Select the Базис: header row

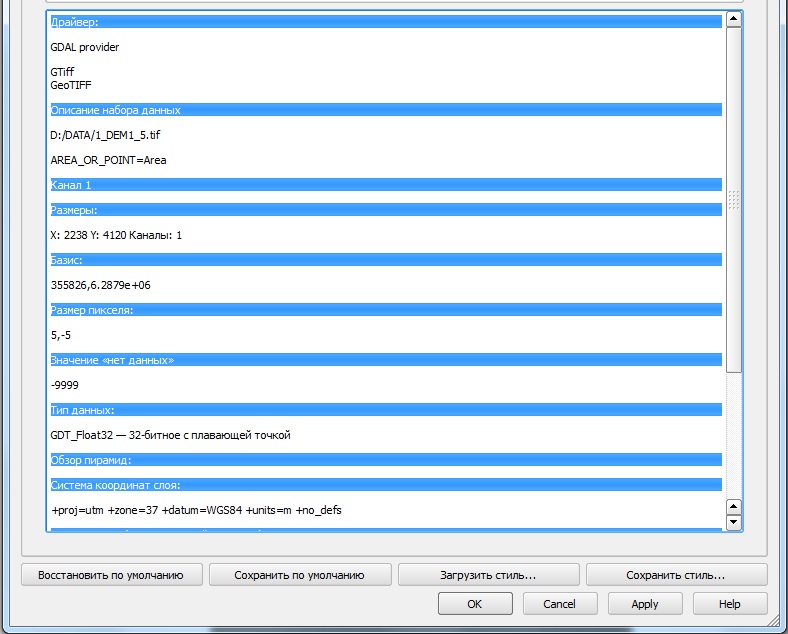pyautogui.click(x=386, y=260)
